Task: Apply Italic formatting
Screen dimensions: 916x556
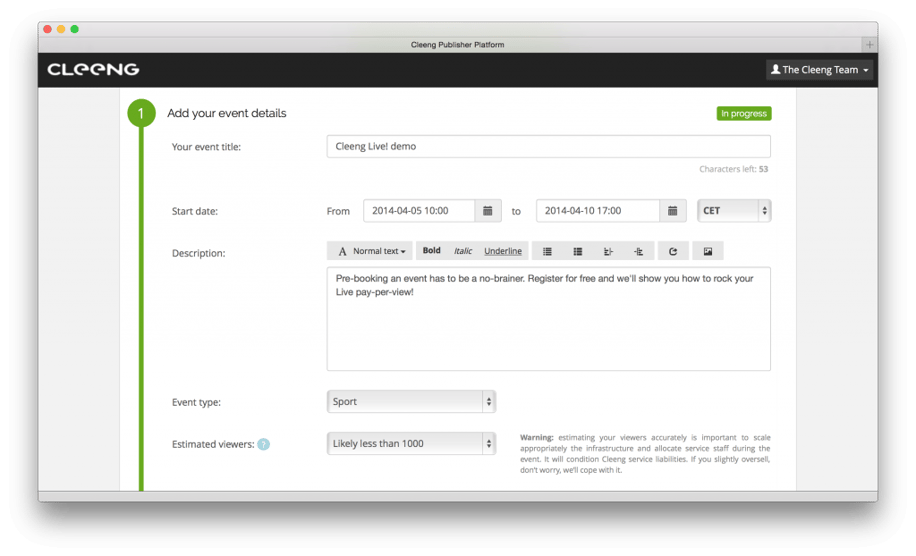Action: click(463, 251)
